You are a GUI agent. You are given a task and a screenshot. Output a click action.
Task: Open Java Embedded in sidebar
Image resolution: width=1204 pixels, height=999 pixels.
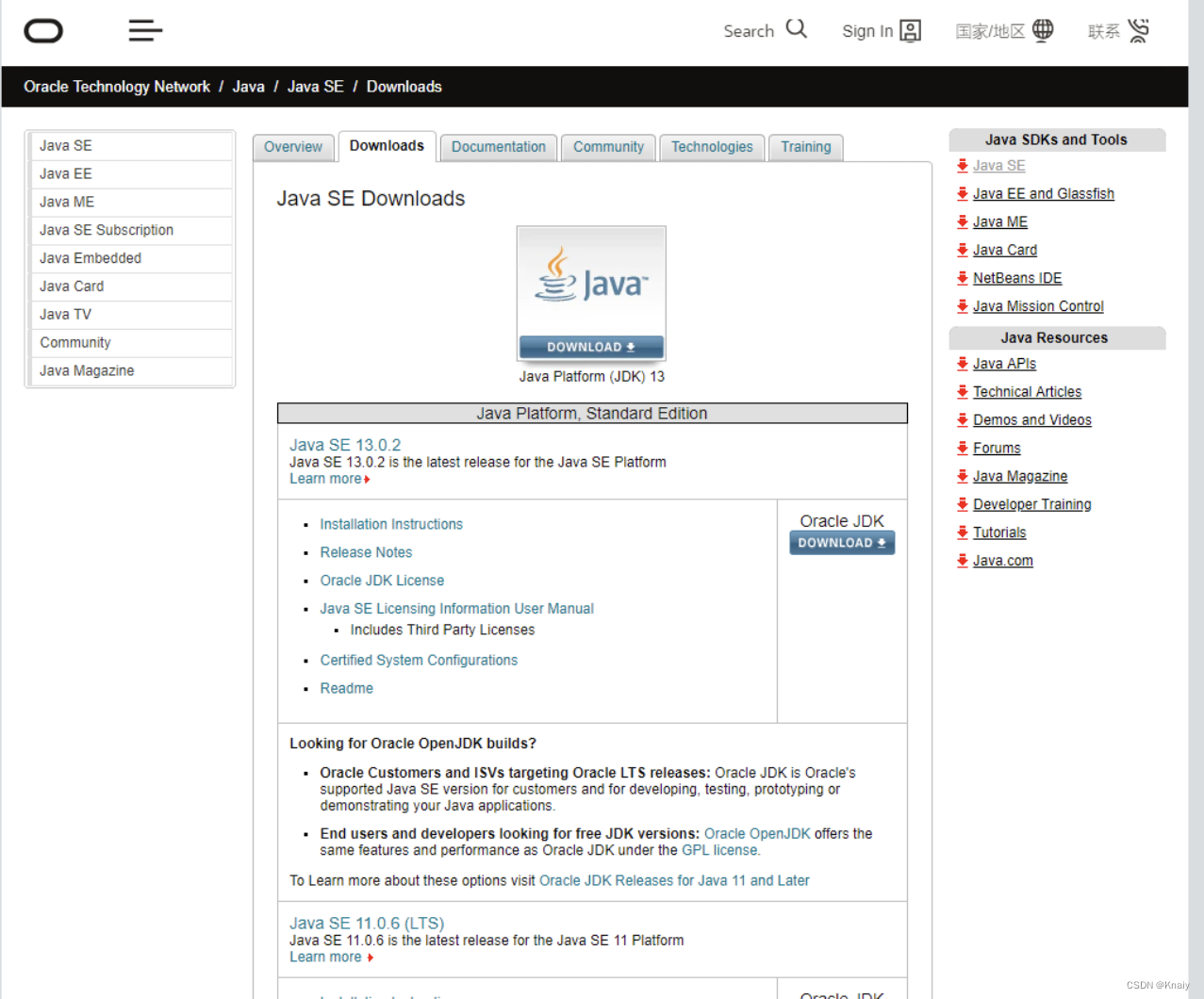130,259
